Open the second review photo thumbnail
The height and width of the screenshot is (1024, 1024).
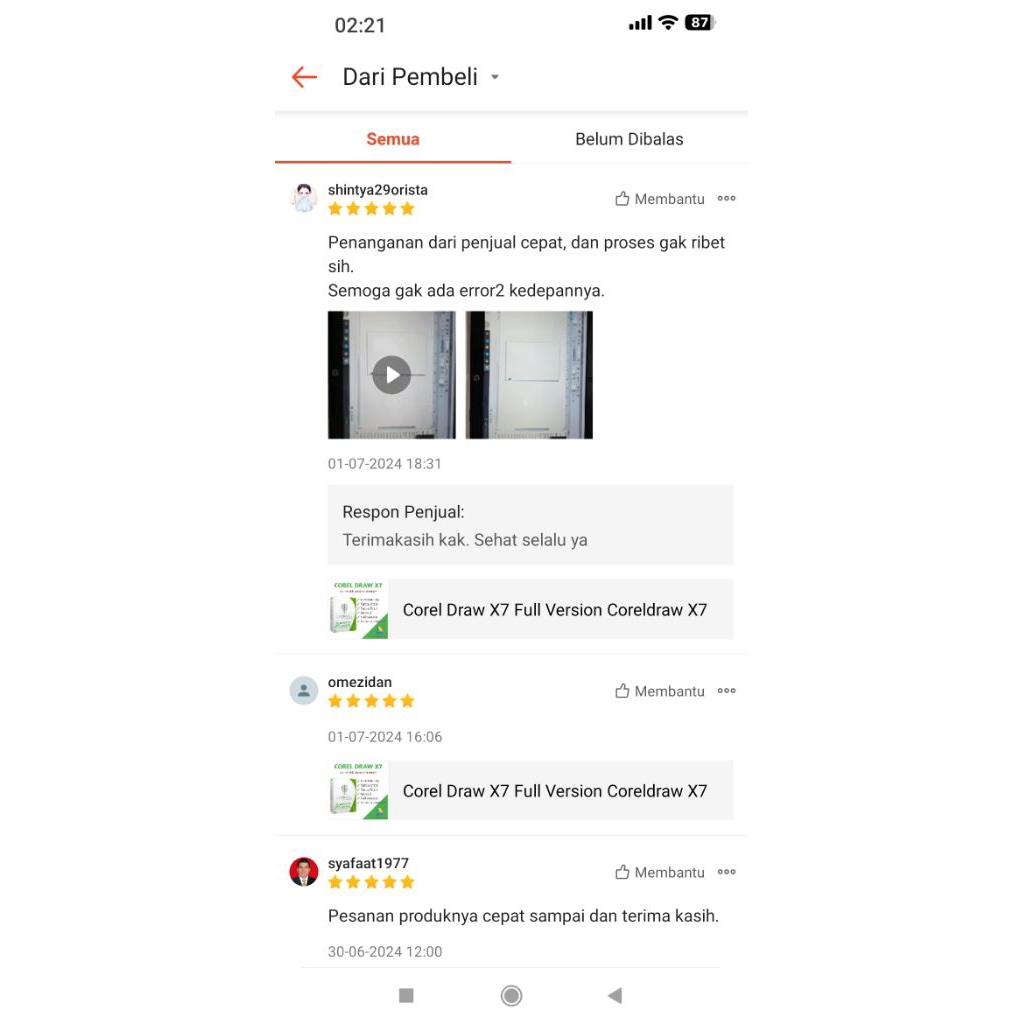click(x=529, y=375)
